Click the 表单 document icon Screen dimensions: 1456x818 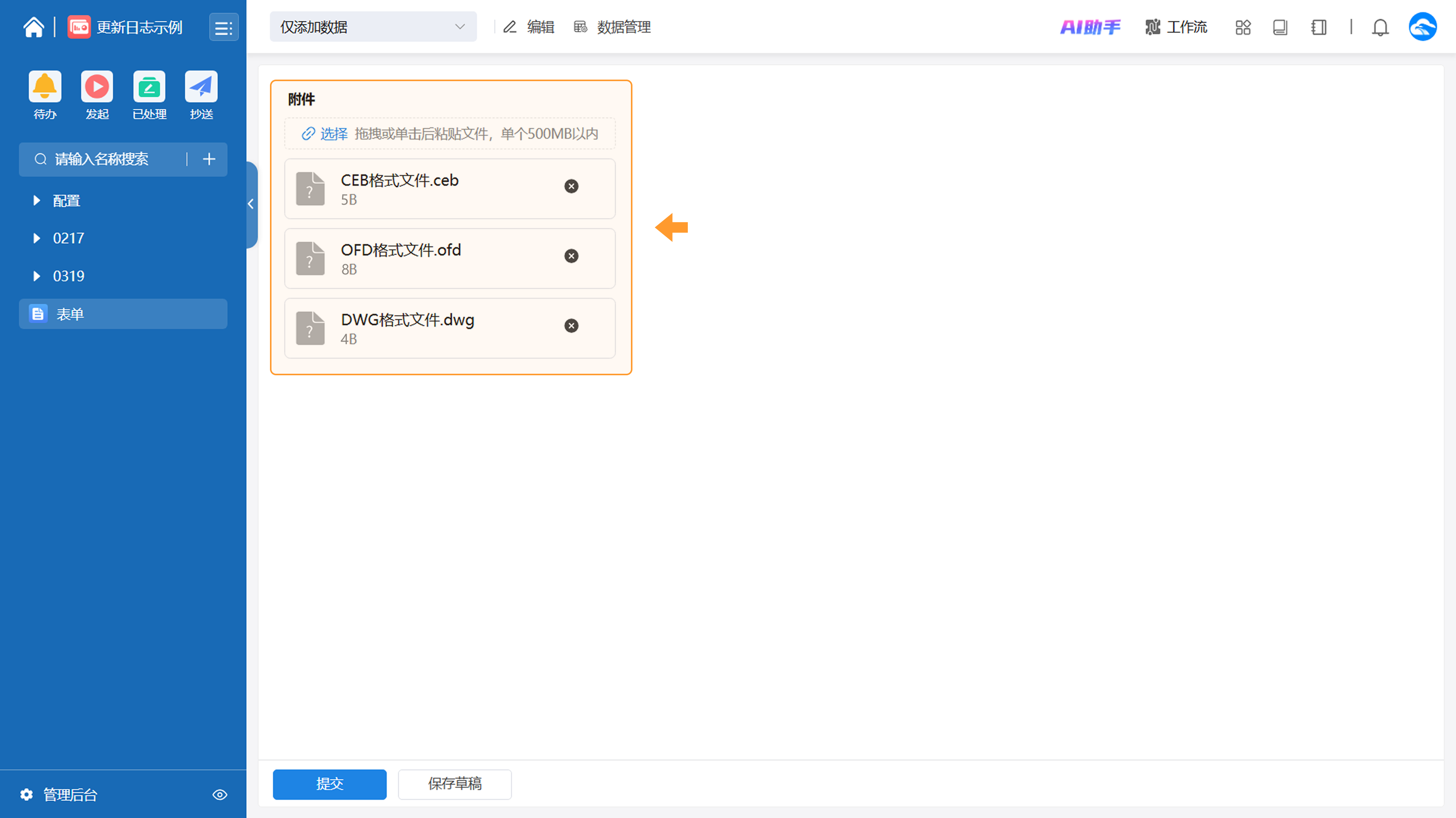pos(38,314)
